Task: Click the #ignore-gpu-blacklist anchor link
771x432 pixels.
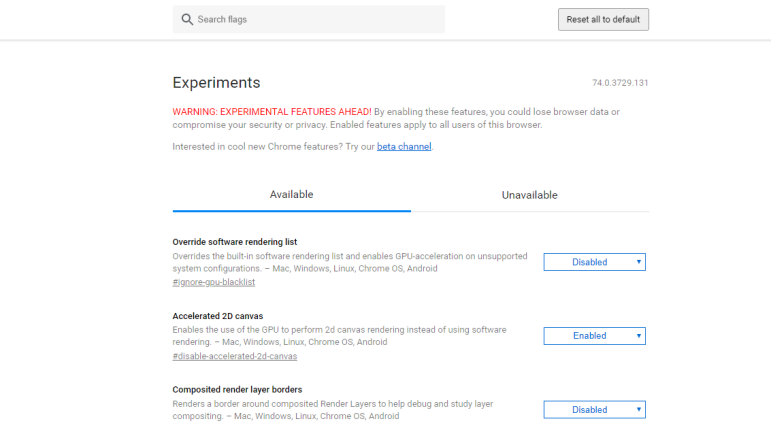Action: click(x=214, y=282)
